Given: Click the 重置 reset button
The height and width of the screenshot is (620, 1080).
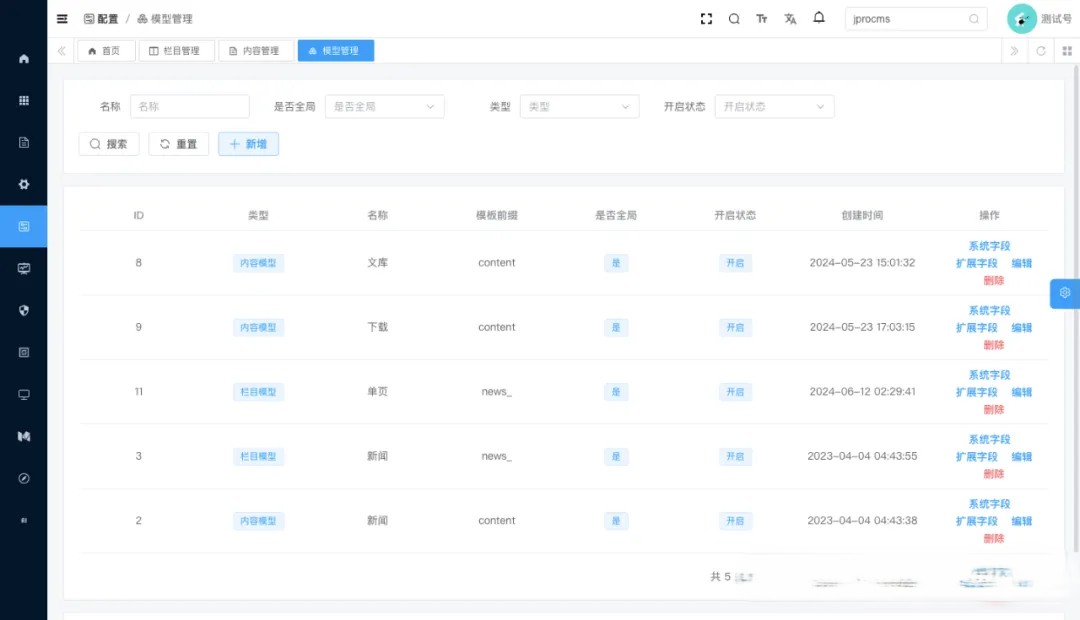Looking at the screenshot, I should (x=178, y=144).
